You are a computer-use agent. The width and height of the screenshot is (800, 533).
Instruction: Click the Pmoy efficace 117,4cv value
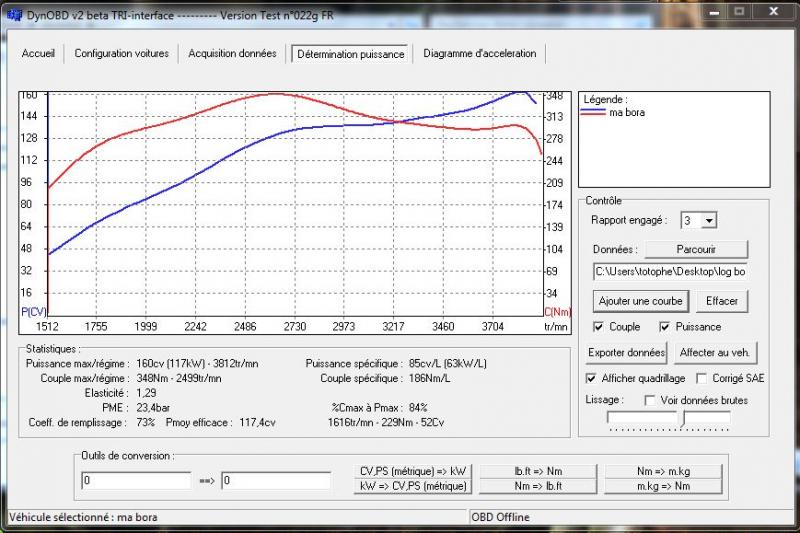257,423
